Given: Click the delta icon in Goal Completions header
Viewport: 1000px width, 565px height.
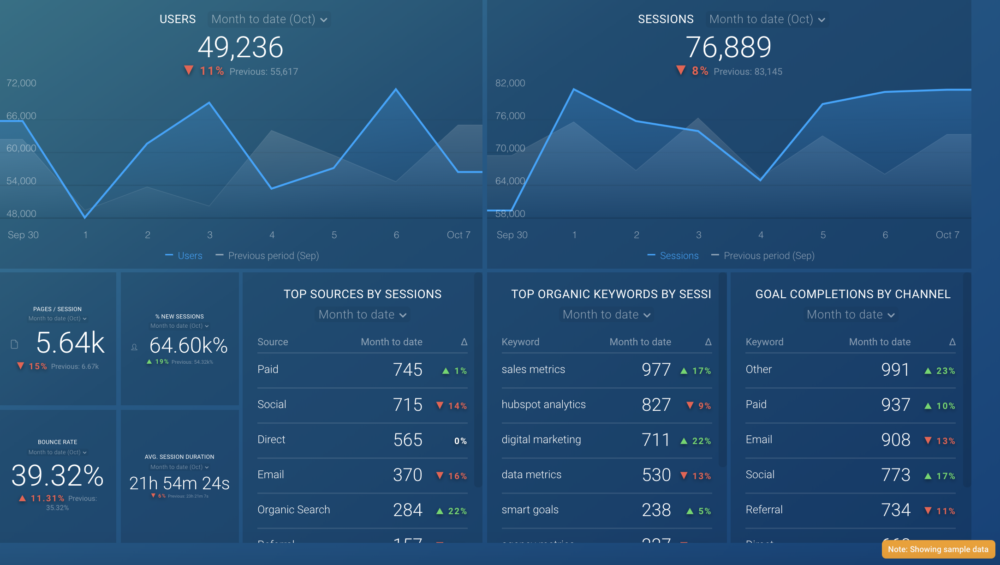Looking at the screenshot, I should tap(951, 342).
